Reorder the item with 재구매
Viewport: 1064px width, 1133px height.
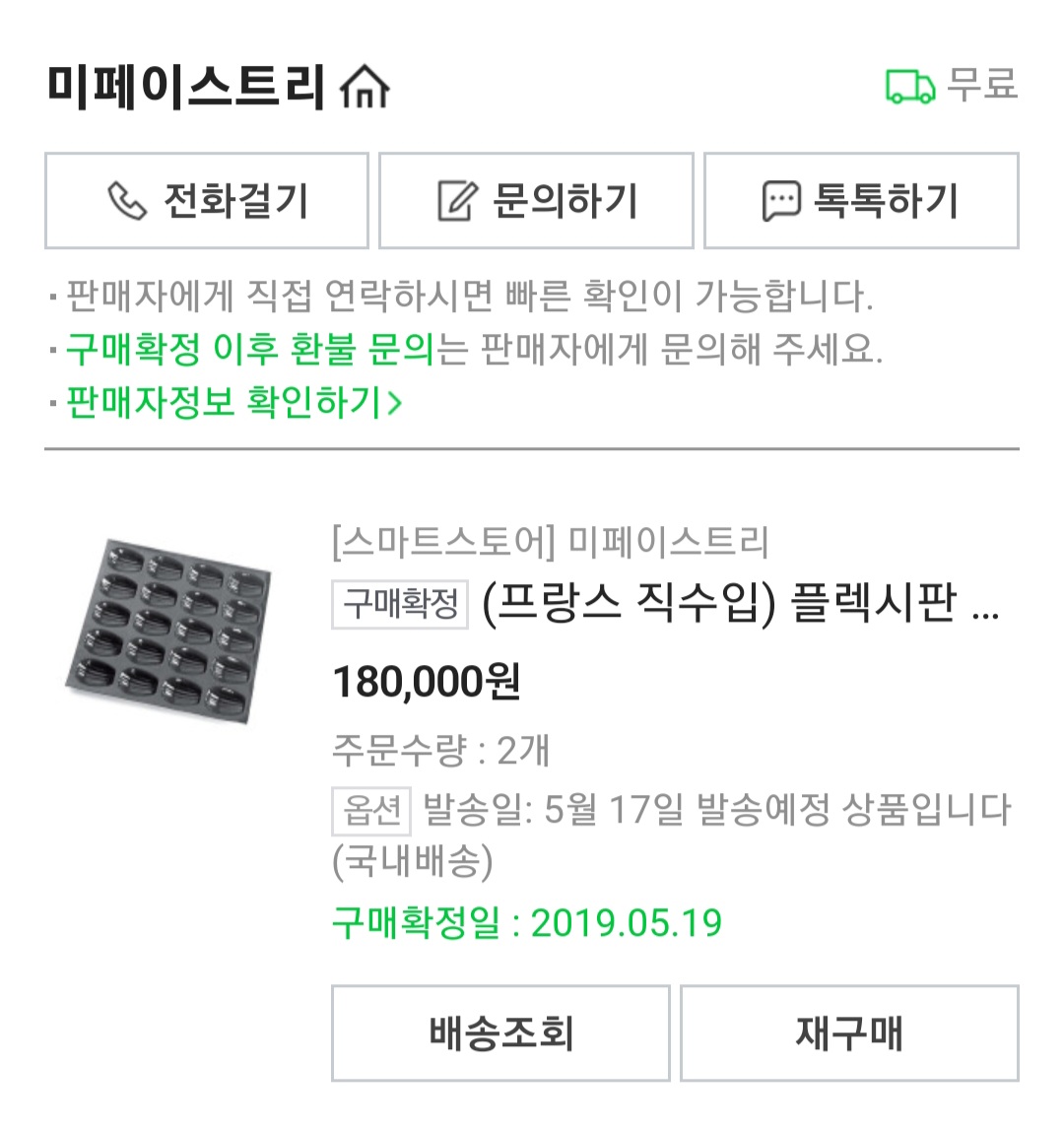pos(849,1033)
